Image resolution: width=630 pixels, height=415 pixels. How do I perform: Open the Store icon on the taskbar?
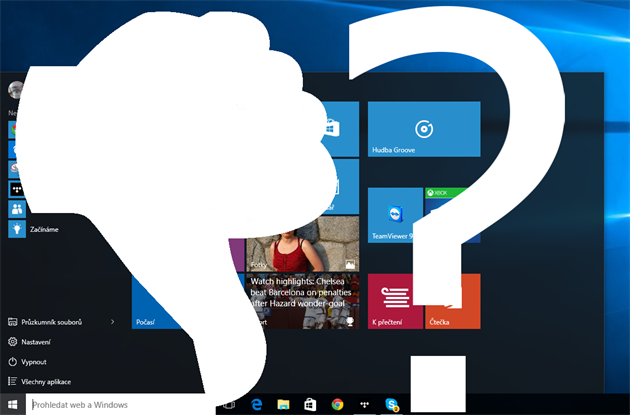[x=310, y=405]
